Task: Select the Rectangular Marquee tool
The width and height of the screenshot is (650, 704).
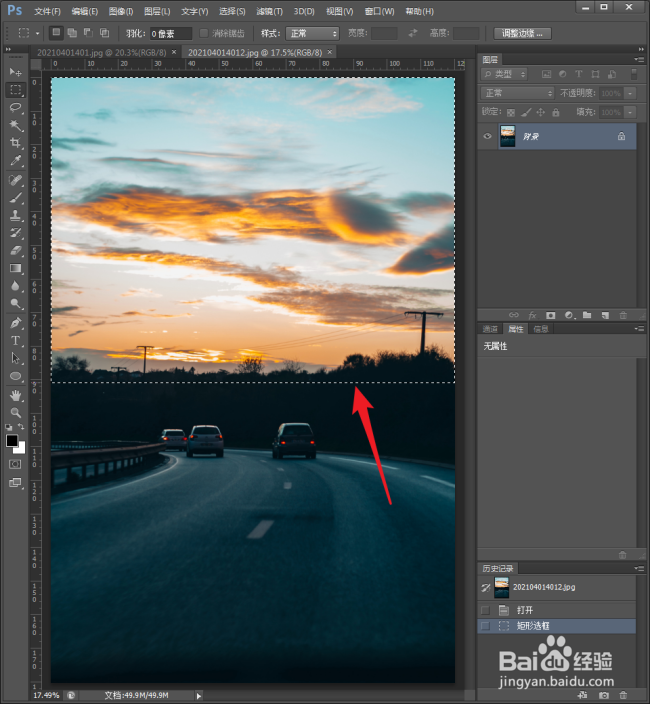Action: (x=16, y=90)
